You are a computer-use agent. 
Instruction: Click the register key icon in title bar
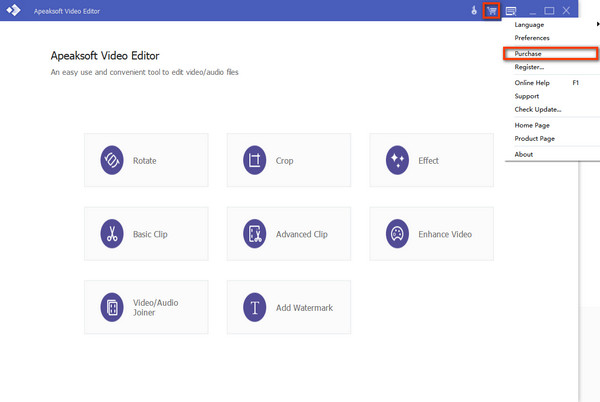pyautogui.click(x=474, y=10)
